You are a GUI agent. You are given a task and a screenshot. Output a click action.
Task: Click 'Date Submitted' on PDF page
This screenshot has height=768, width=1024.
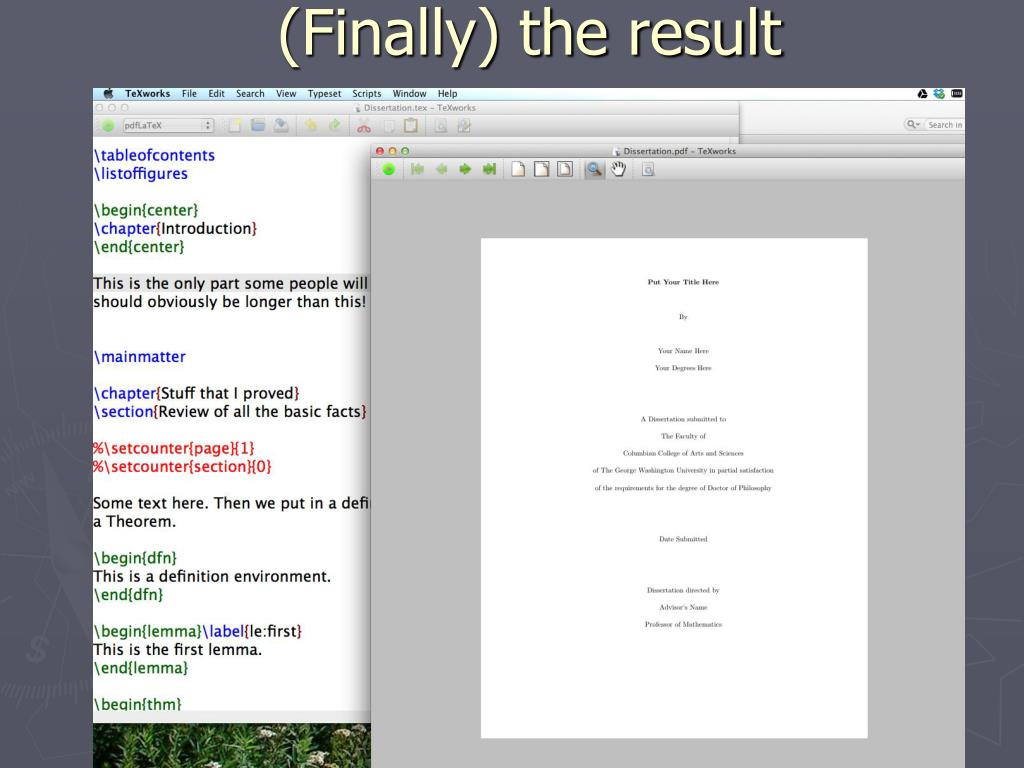point(683,539)
